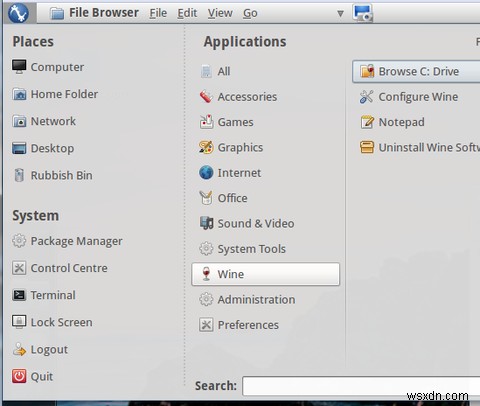
Task: Select the Internet category
Action: 266,173
